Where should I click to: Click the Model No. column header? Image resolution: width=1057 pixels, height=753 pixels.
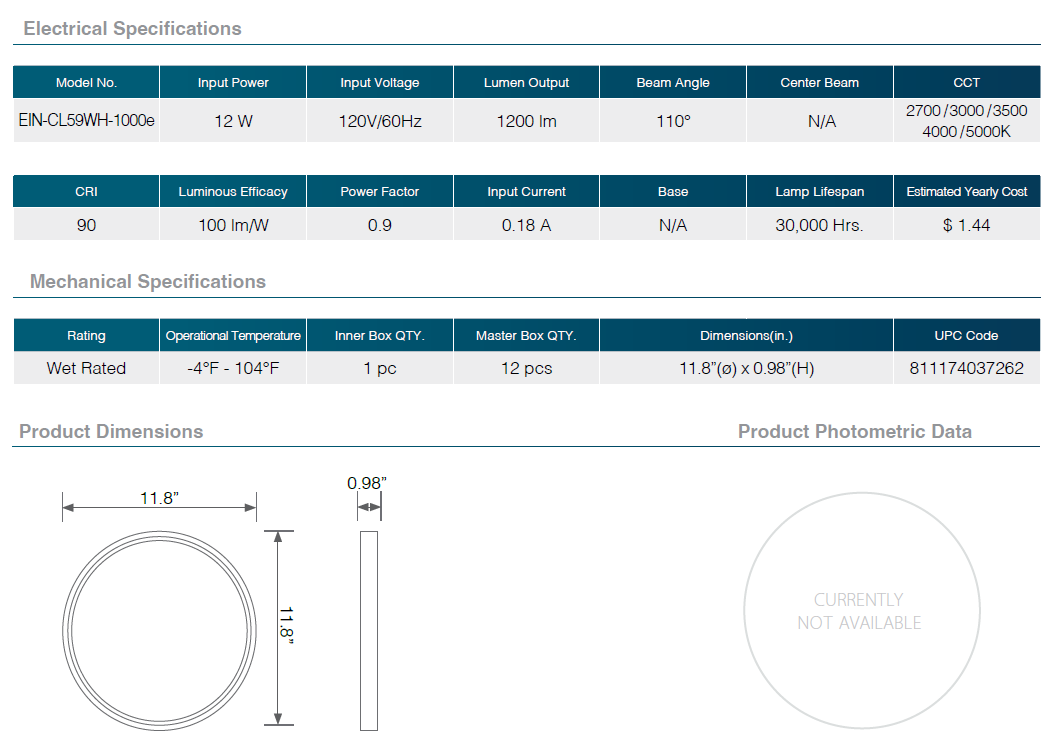tap(86, 82)
